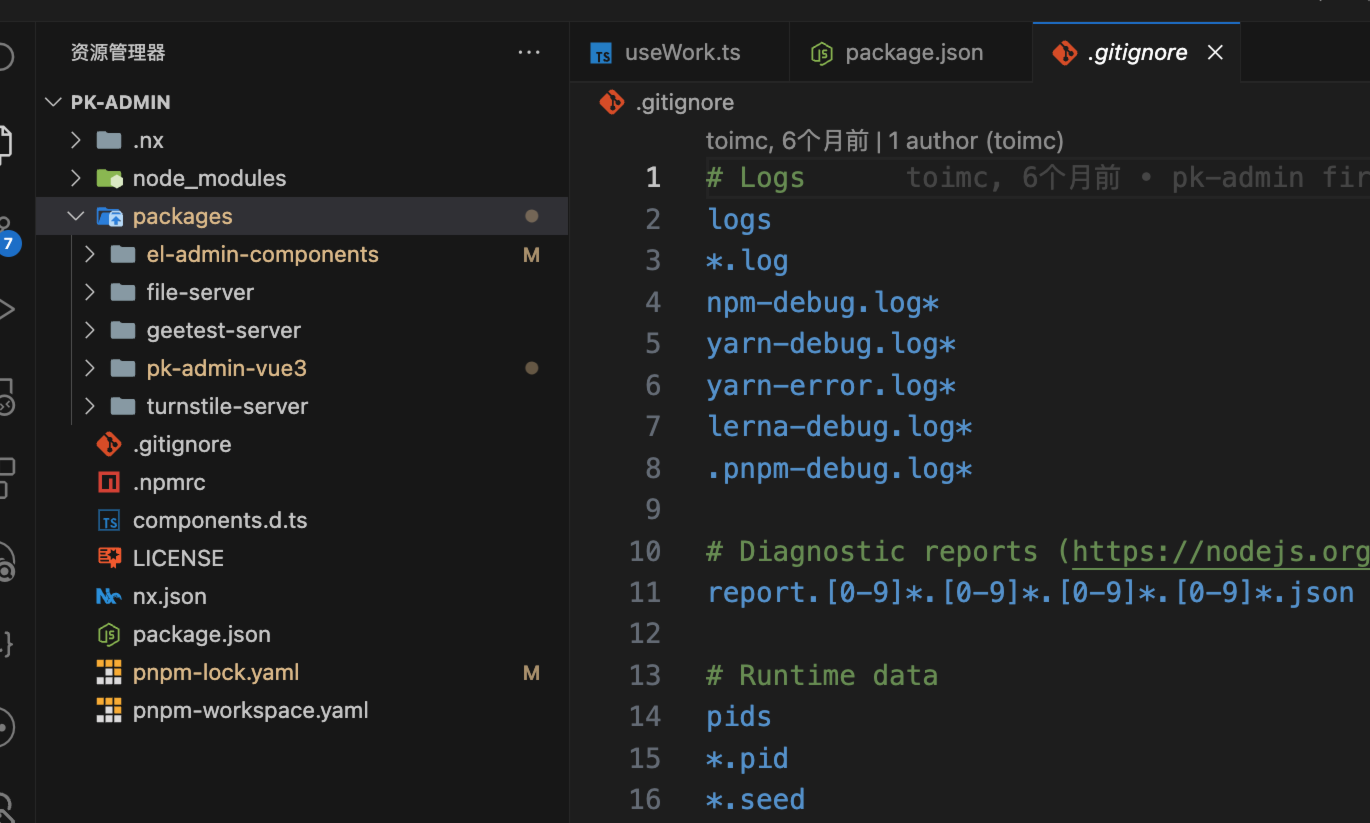The height and width of the screenshot is (823, 1370).
Task: Switch to the package.json editor tab
Action: click(913, 53)
